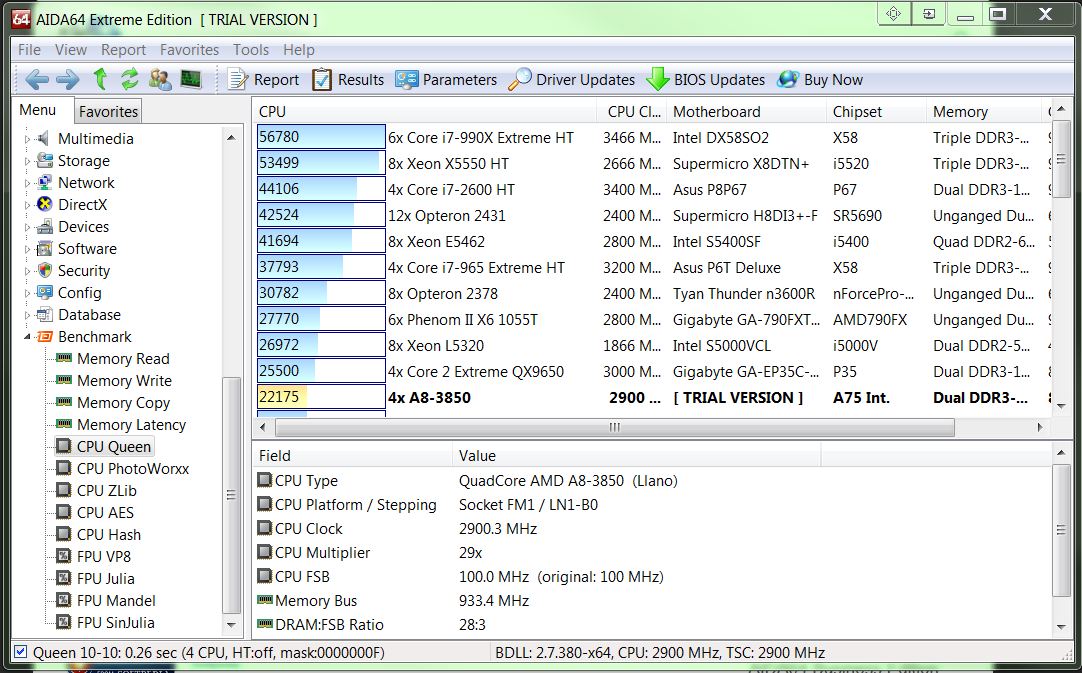Expand the Storage tree node
Viewport: 1082px width, 673px height.
(28, 161)
